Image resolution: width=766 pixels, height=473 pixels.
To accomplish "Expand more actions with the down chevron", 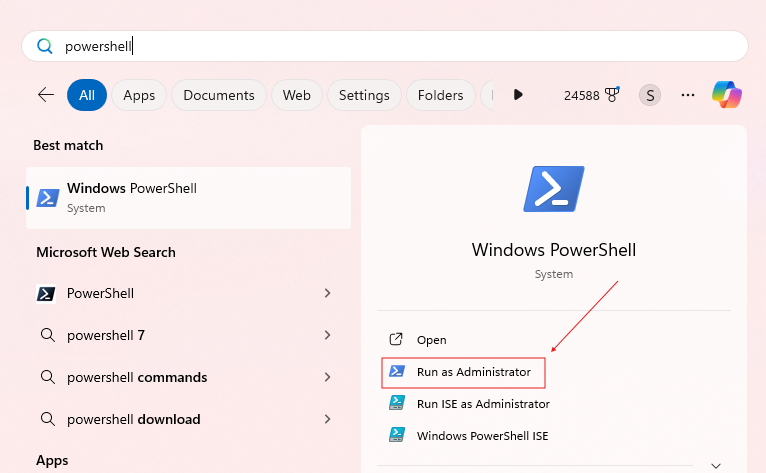I will coord(716,466).
